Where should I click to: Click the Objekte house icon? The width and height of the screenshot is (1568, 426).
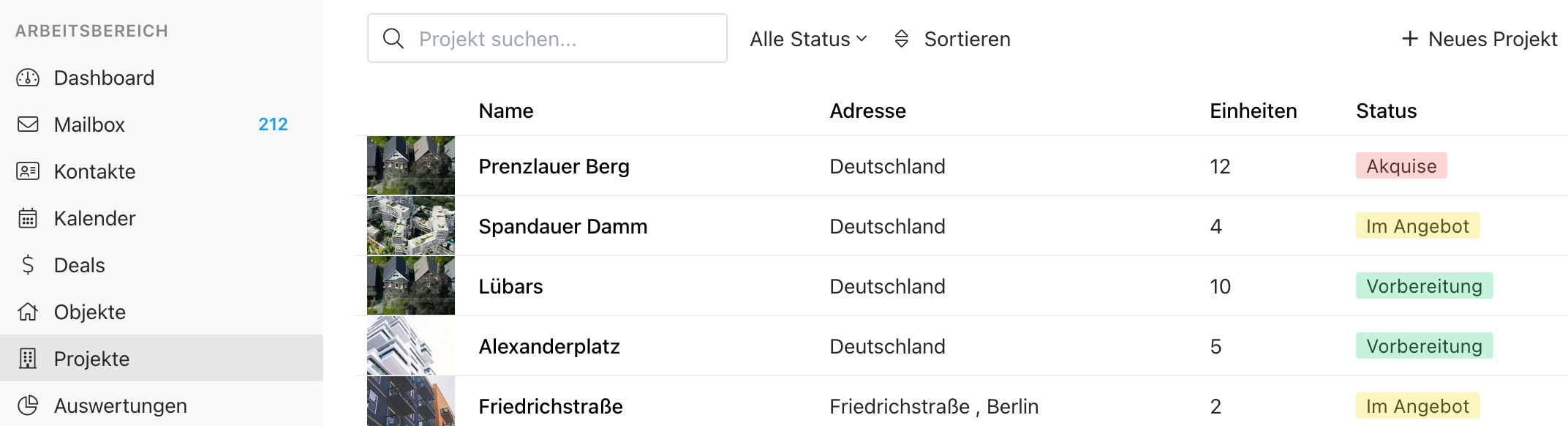28,312
